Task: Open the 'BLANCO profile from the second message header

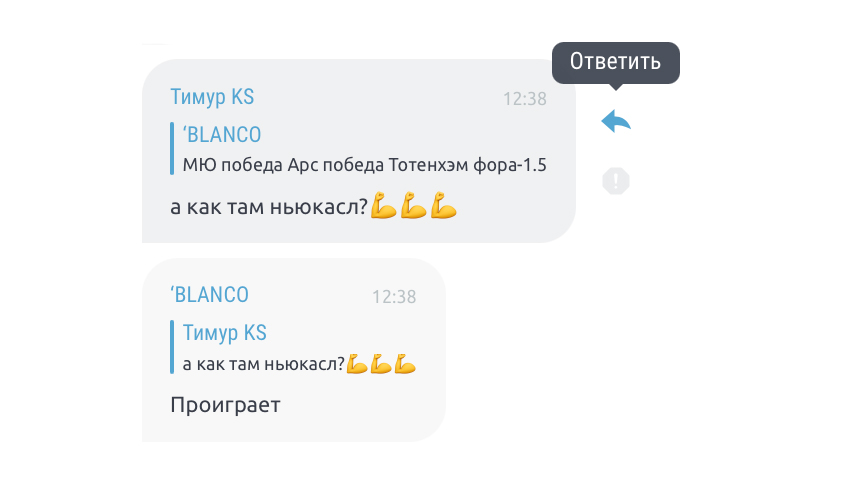Action: tap(210, 295)
